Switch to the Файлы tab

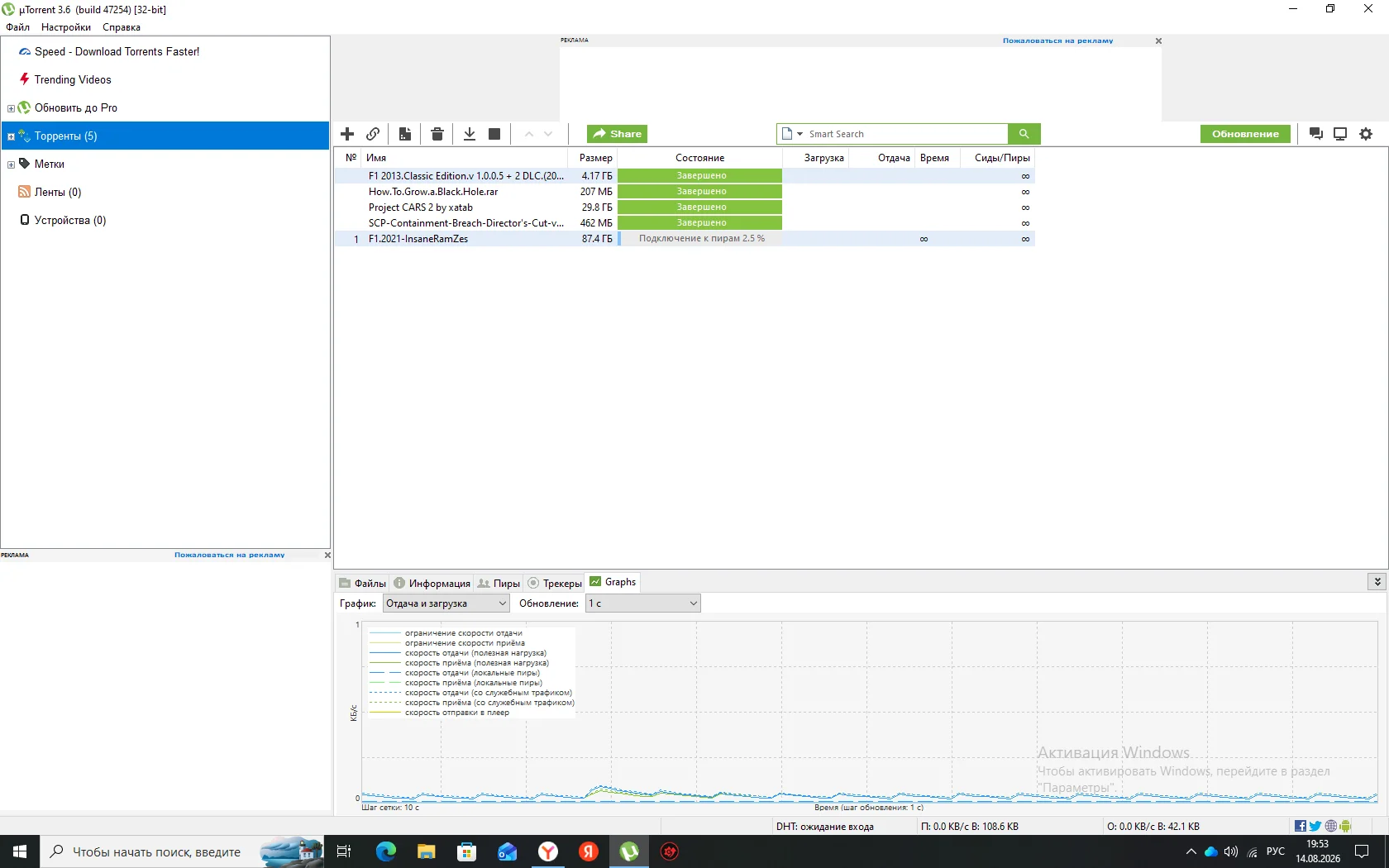click(x=363, y=583)
